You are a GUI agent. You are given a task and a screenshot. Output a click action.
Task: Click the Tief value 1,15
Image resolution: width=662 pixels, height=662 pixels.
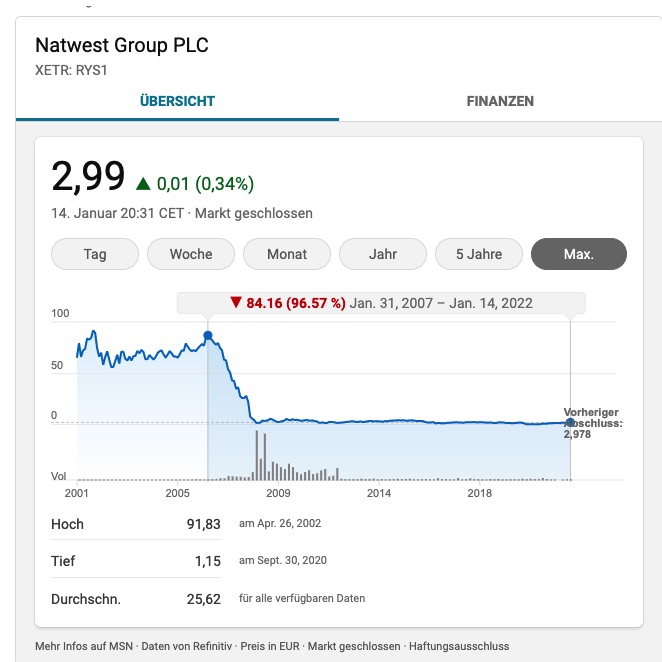click(x=208, y=561)
